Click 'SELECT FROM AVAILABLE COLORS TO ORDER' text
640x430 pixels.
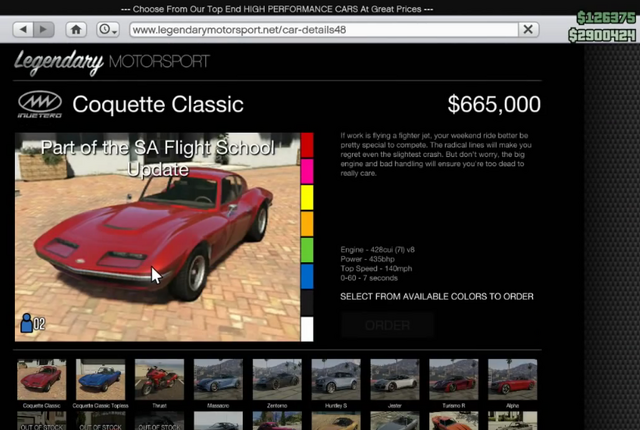437,297
